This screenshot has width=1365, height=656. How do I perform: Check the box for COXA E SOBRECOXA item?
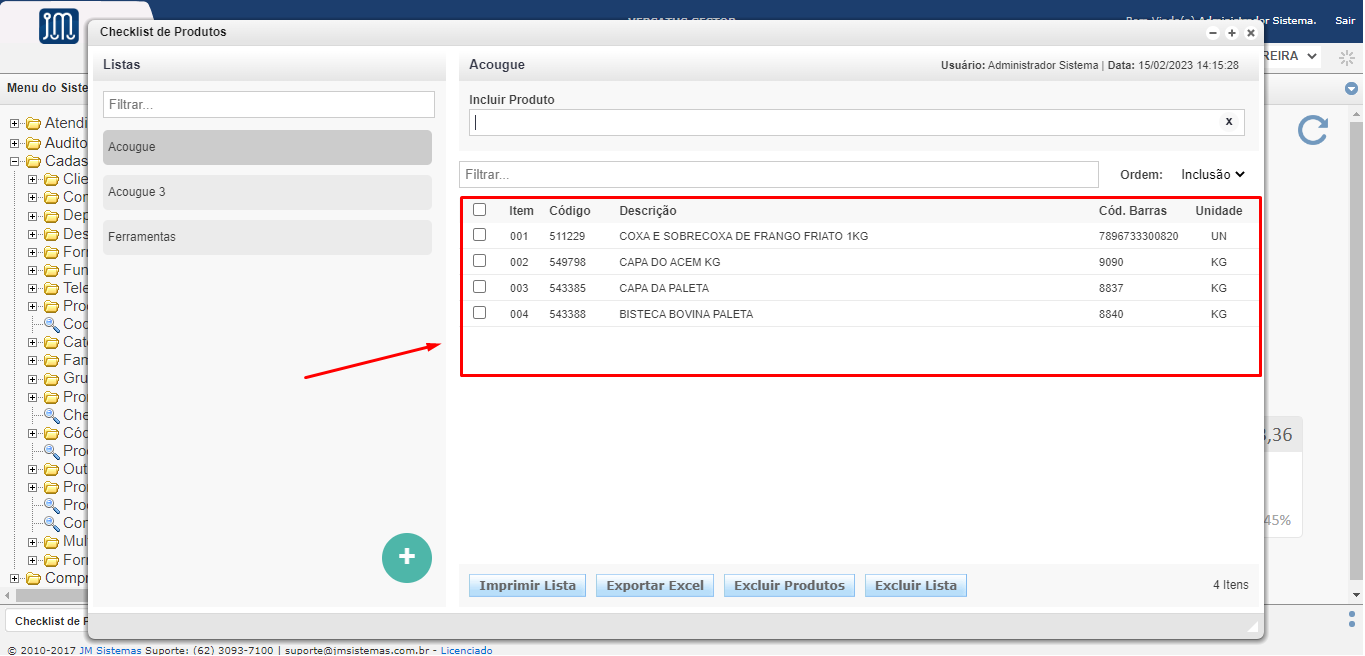pos(480,235)
